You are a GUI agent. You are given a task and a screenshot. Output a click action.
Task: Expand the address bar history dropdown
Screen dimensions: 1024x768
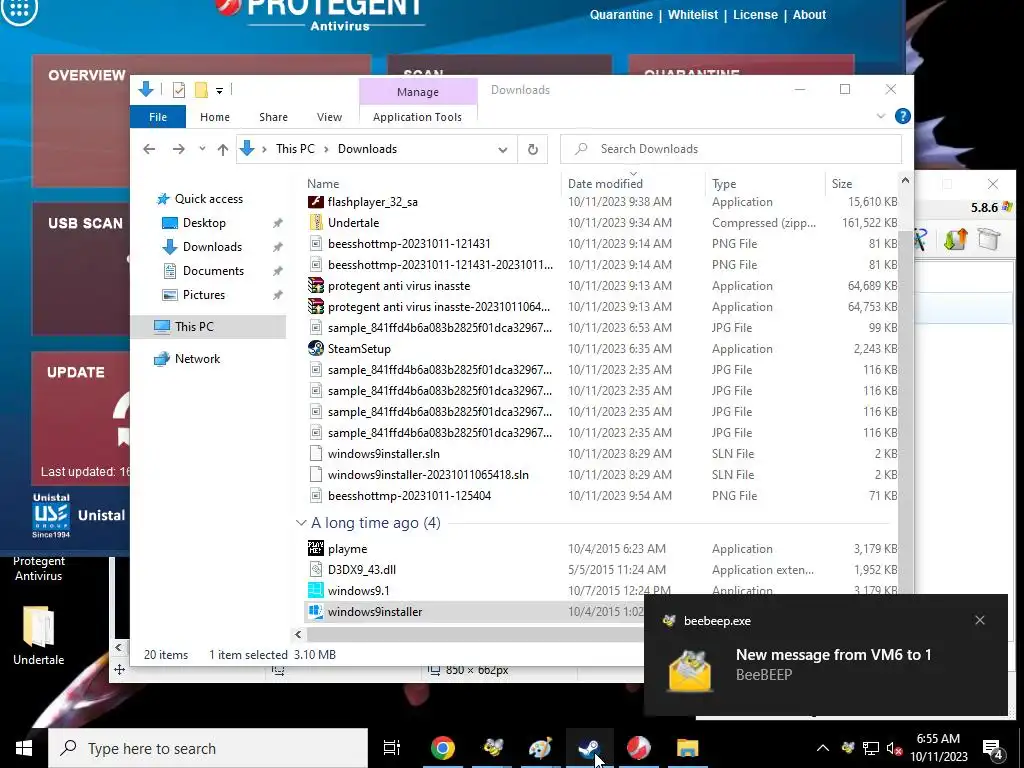click(502, 150)
